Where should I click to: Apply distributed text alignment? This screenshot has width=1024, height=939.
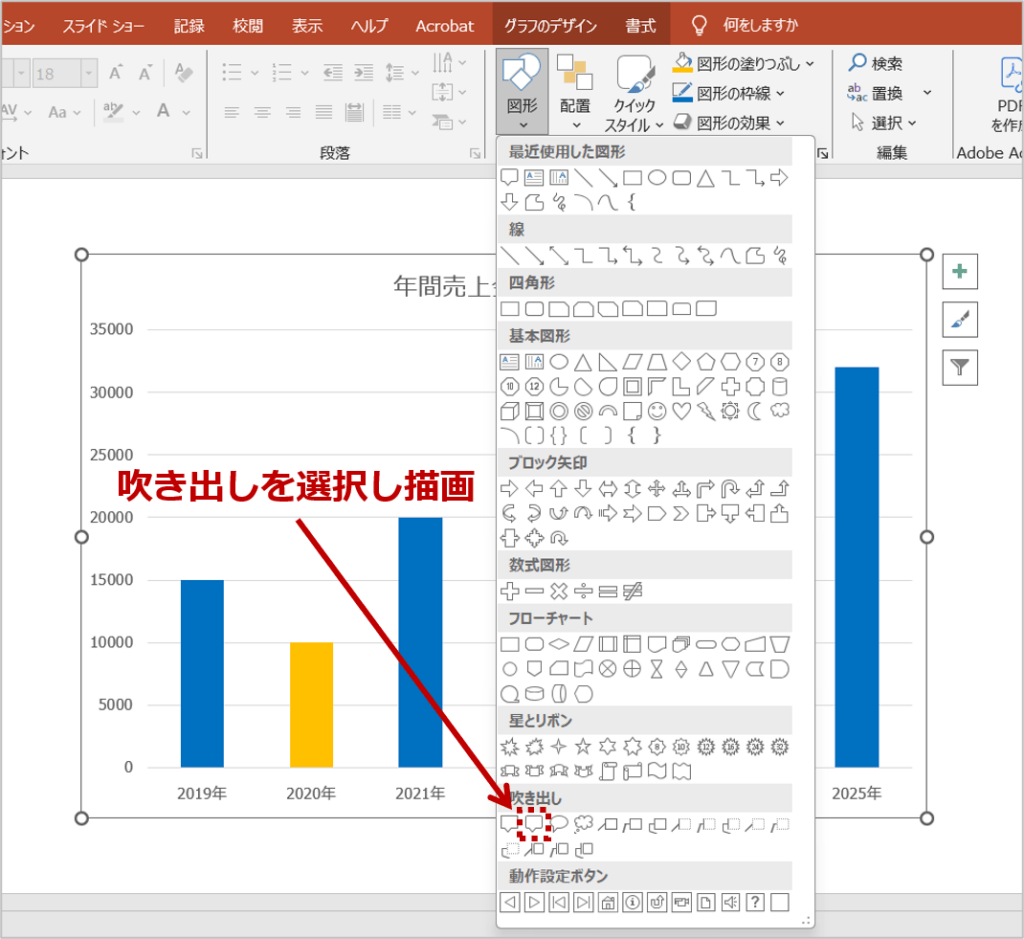point(354,113)
